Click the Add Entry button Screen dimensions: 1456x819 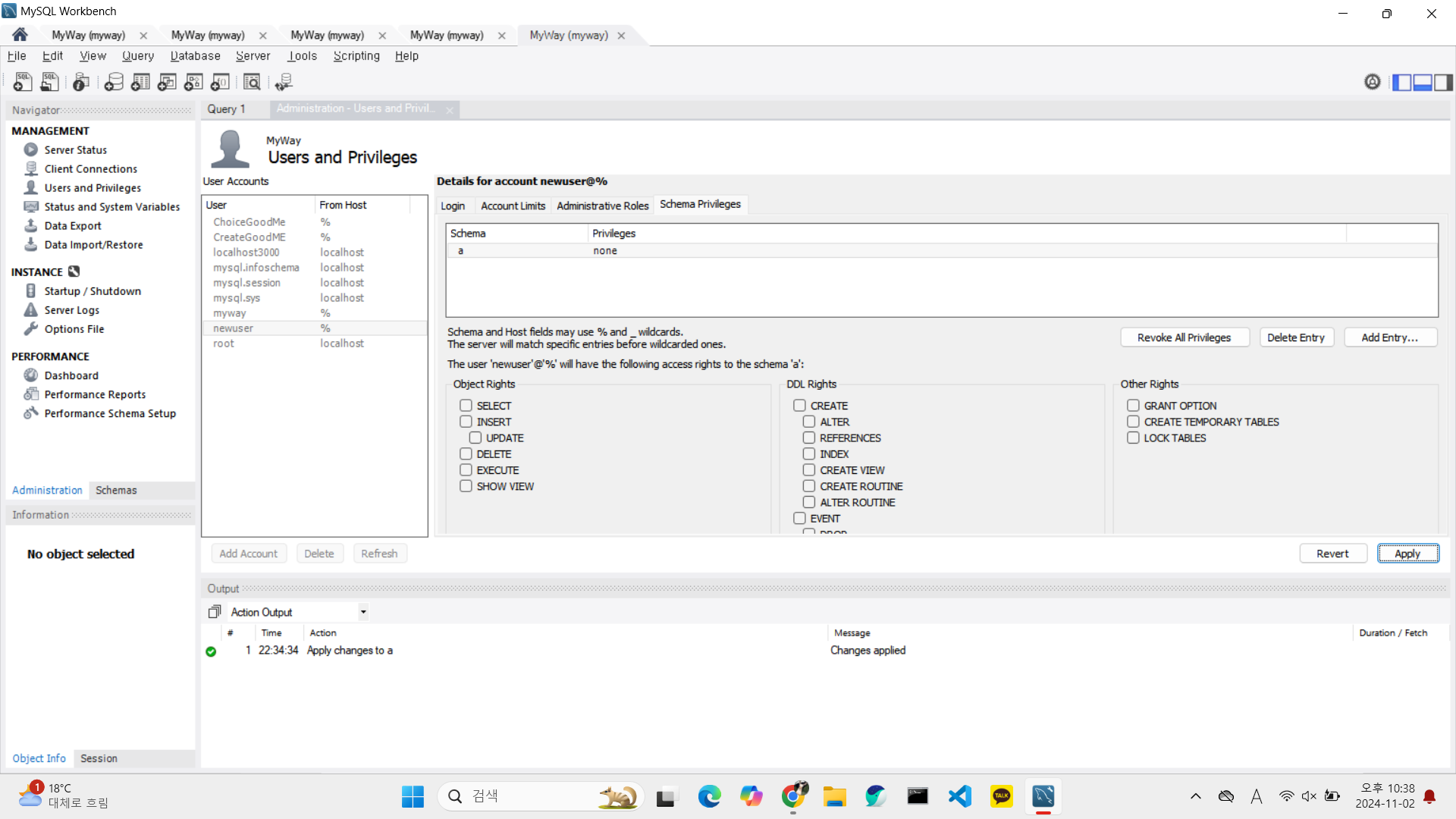click(x=1389, y=337)
